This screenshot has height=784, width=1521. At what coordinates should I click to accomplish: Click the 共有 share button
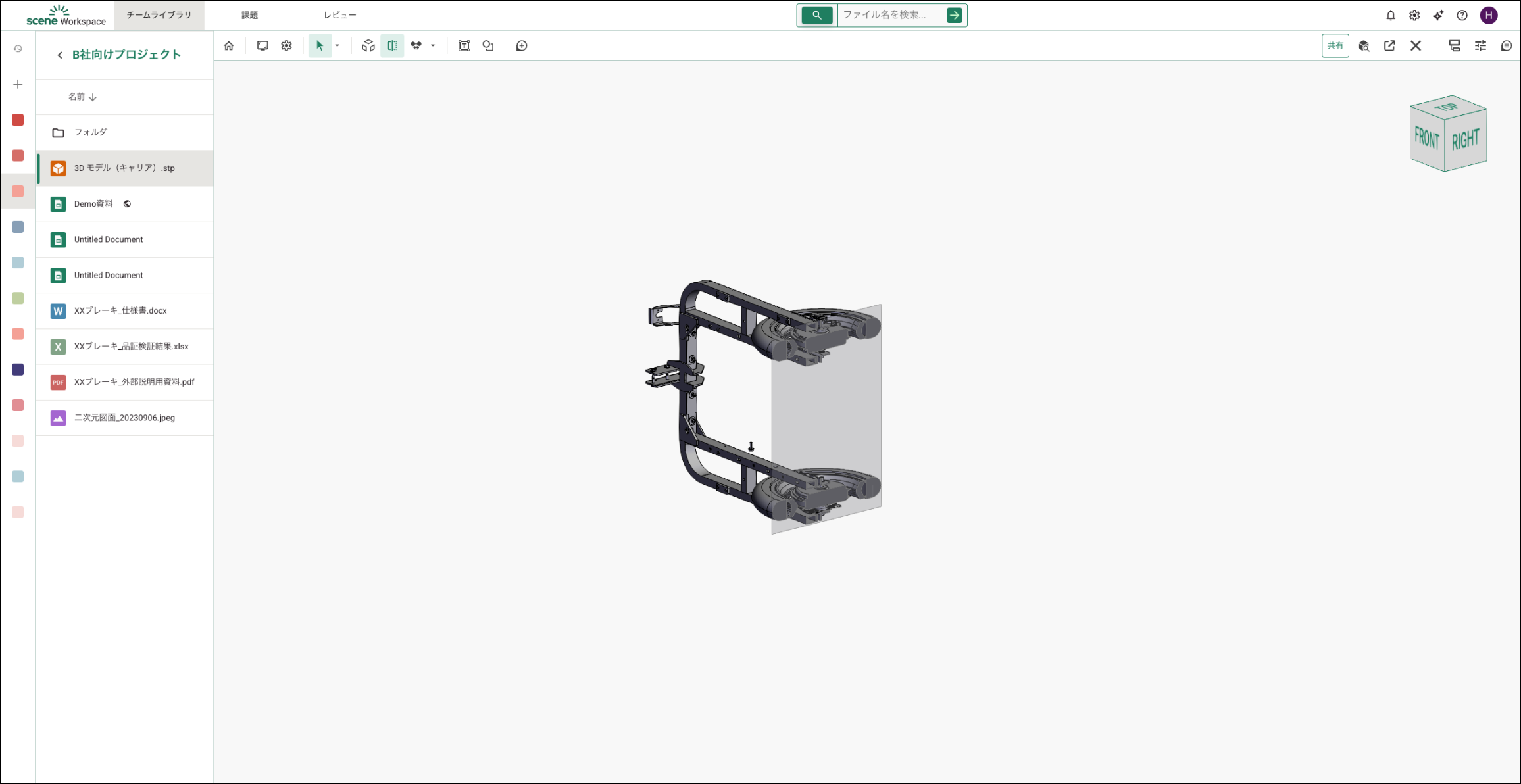[1335, 46]
